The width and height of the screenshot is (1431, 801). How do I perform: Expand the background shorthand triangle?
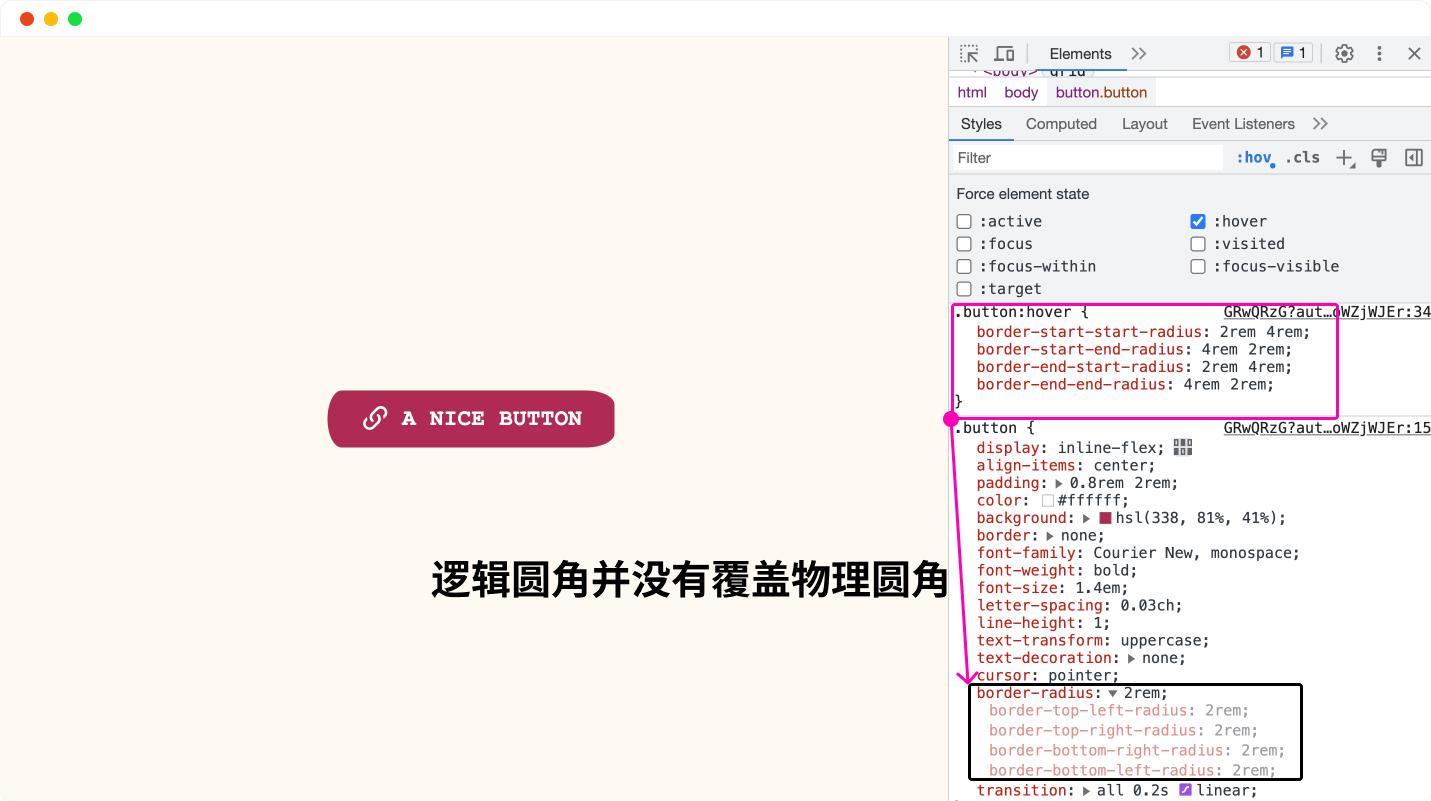point(1086,518)
